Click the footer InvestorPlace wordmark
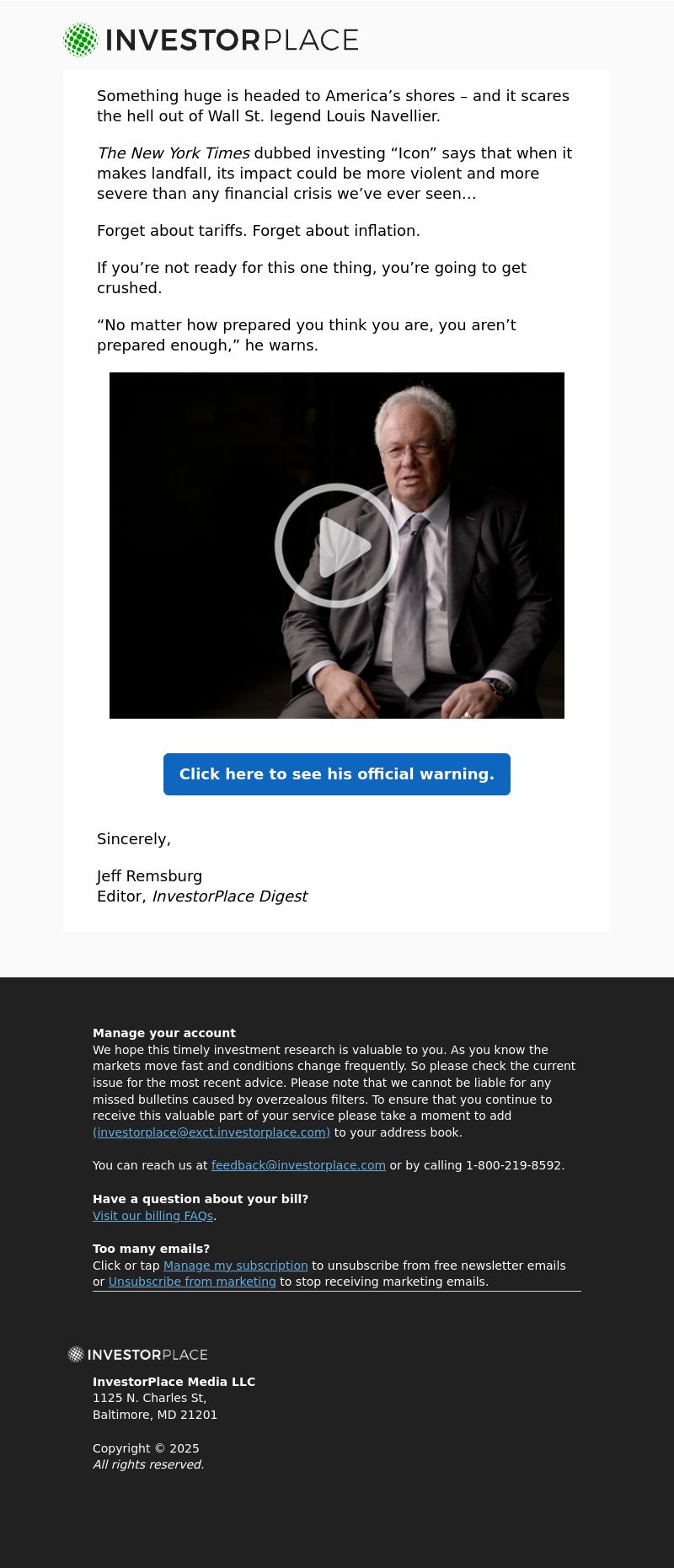The width and height of the screenshot is (674, 1568). (147, 1354)
